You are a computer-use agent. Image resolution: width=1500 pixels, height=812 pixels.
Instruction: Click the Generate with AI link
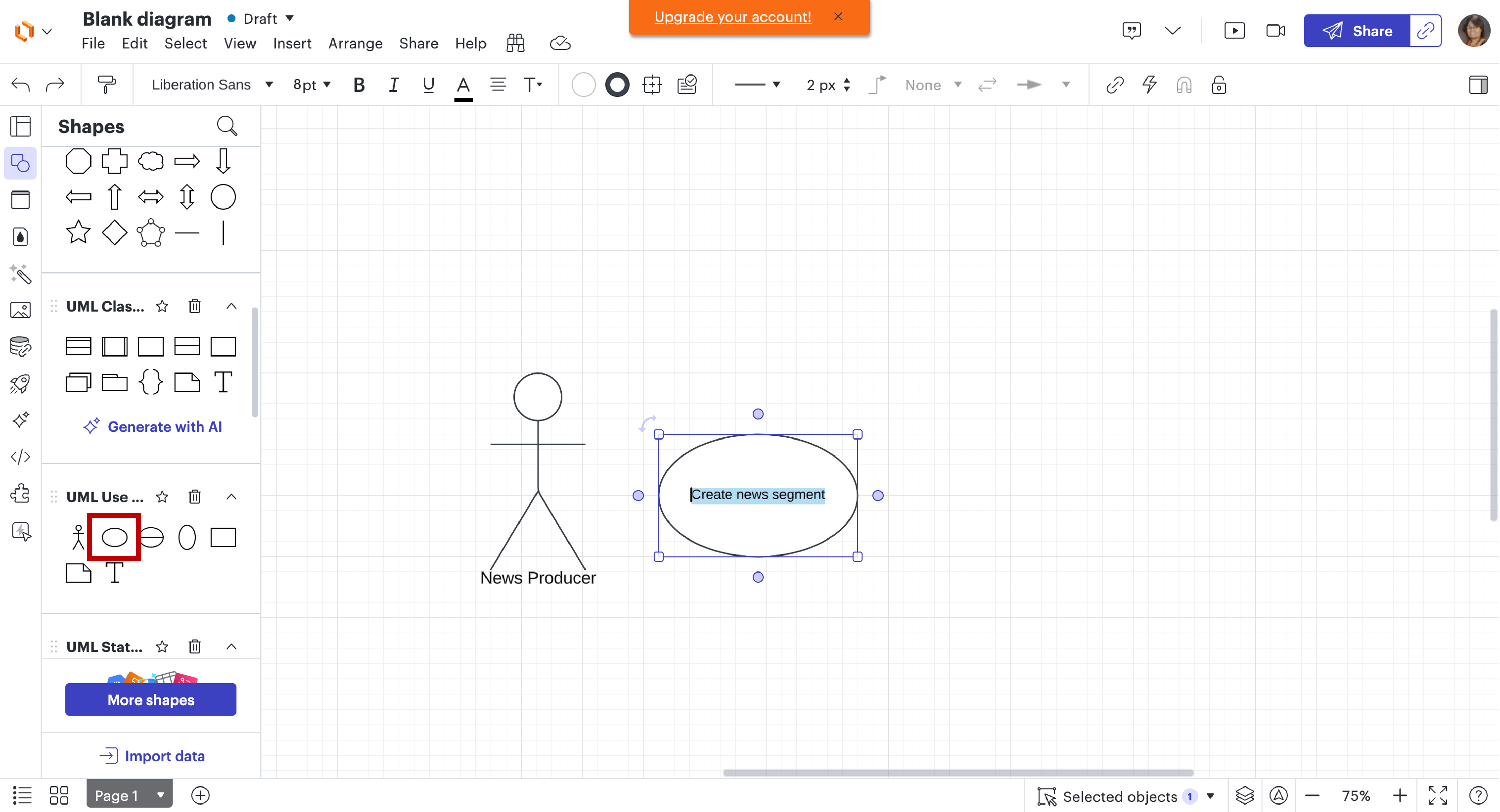click(152, 426)
